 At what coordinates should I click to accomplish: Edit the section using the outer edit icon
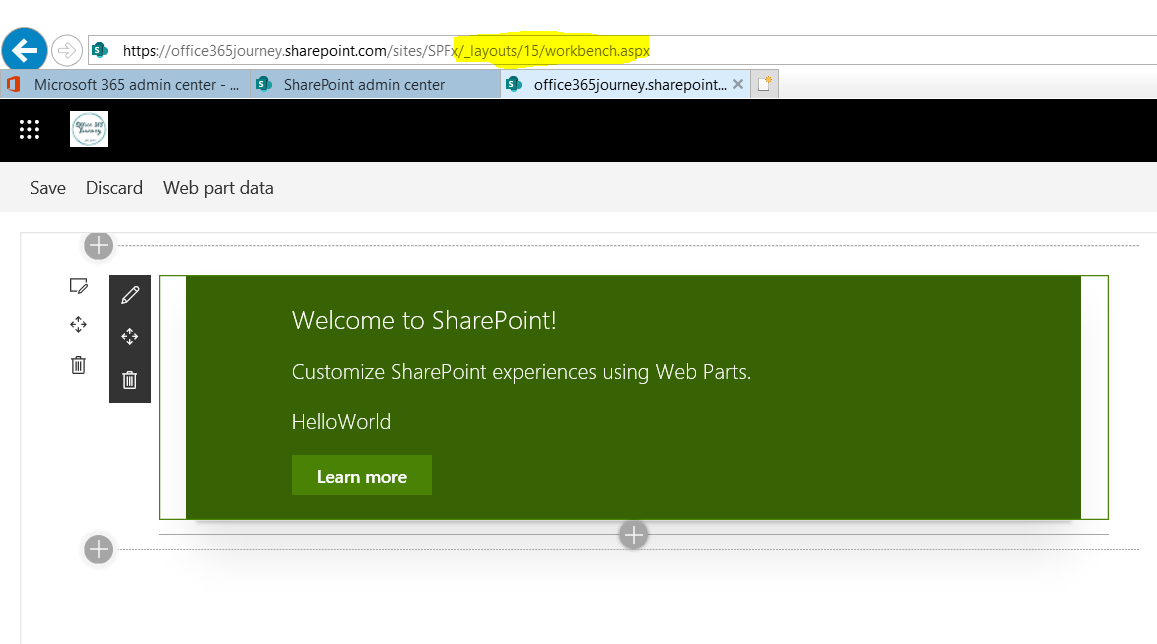[x=78, y=286]
